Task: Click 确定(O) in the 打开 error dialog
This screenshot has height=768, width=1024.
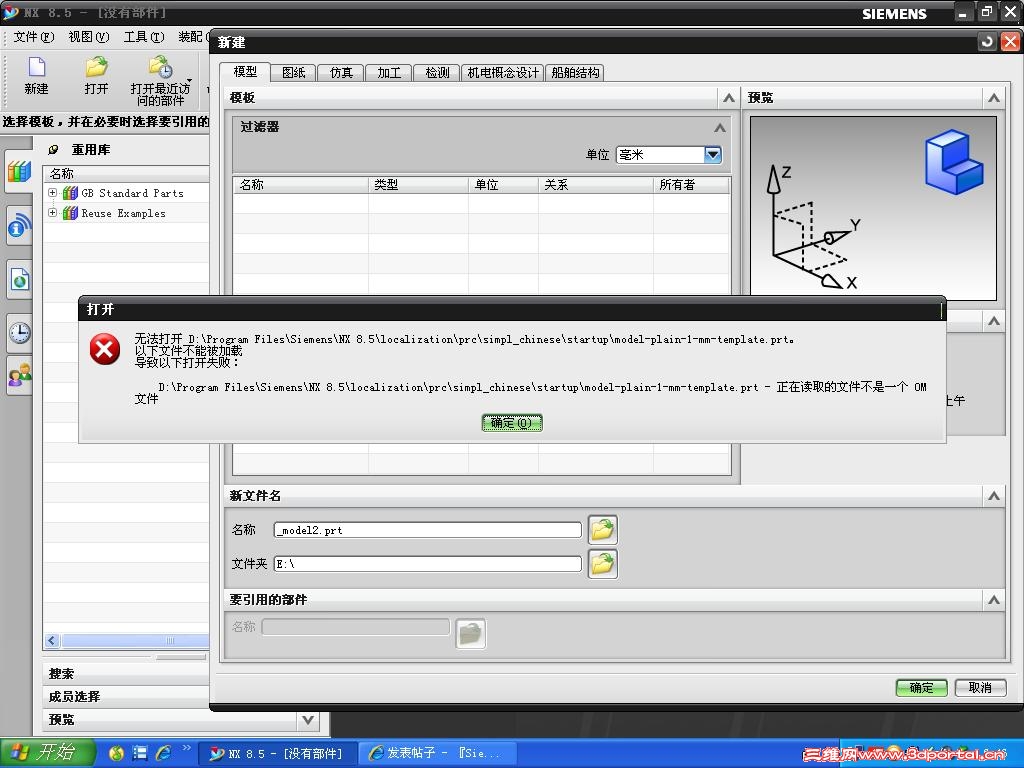Action: tap(512, 423)
